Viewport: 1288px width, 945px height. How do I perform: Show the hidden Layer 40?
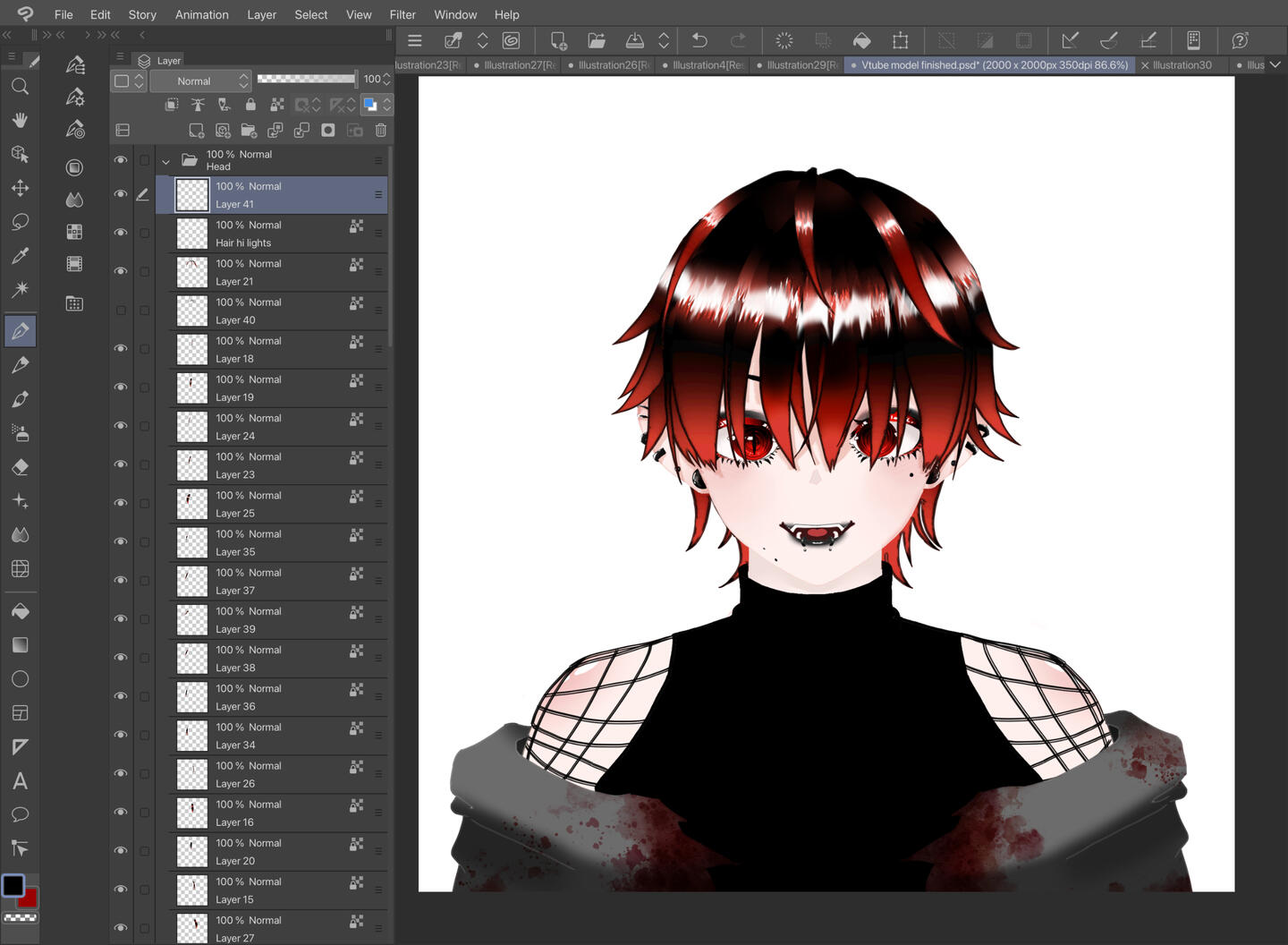[121, 311]
